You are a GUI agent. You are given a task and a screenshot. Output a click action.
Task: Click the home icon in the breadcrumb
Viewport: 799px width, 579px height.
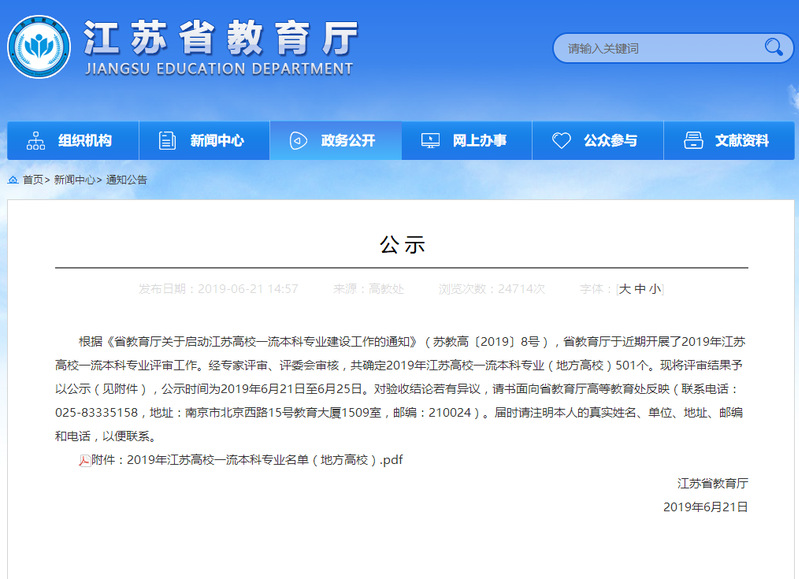pyautogui.click(x=13, y=180)
